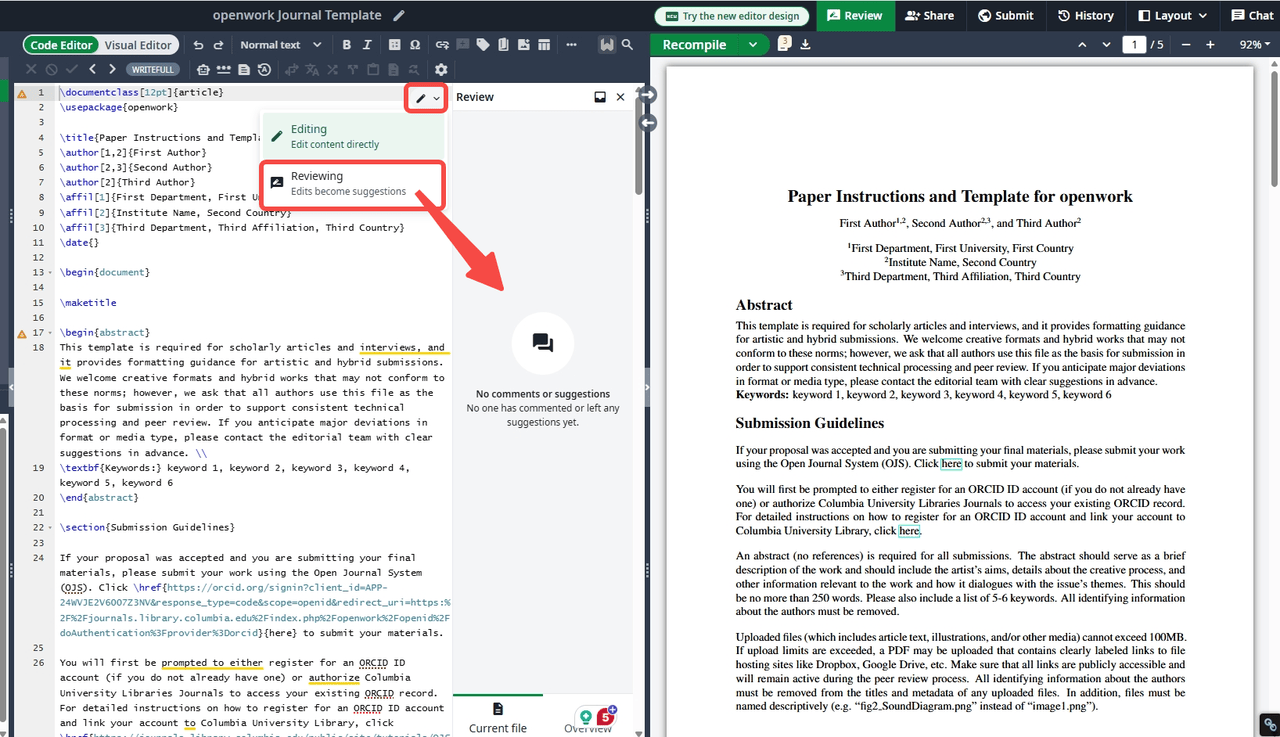Open the Normal text style dropdown
This screenshot has height=737, width=1280.
[x=280, y=45]
